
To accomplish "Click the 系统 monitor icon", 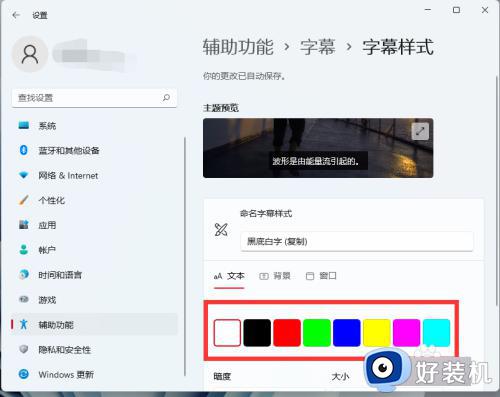I will coord(24,125).
